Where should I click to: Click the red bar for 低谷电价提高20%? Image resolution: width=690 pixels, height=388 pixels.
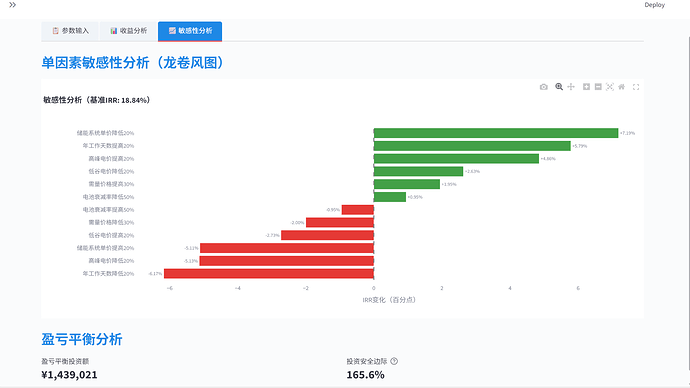tap(327, 235)
